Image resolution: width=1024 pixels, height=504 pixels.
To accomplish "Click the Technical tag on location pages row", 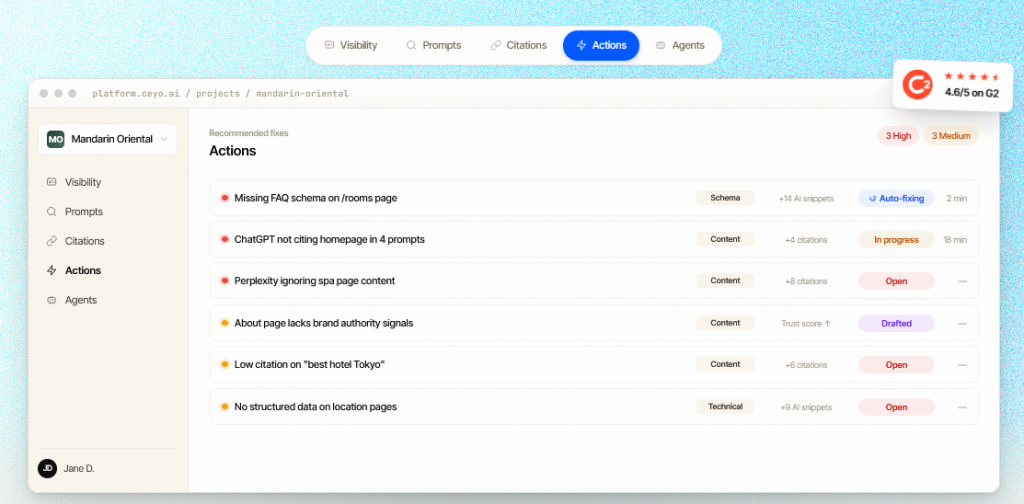I will pyautogui.click(x=725, y=407).
